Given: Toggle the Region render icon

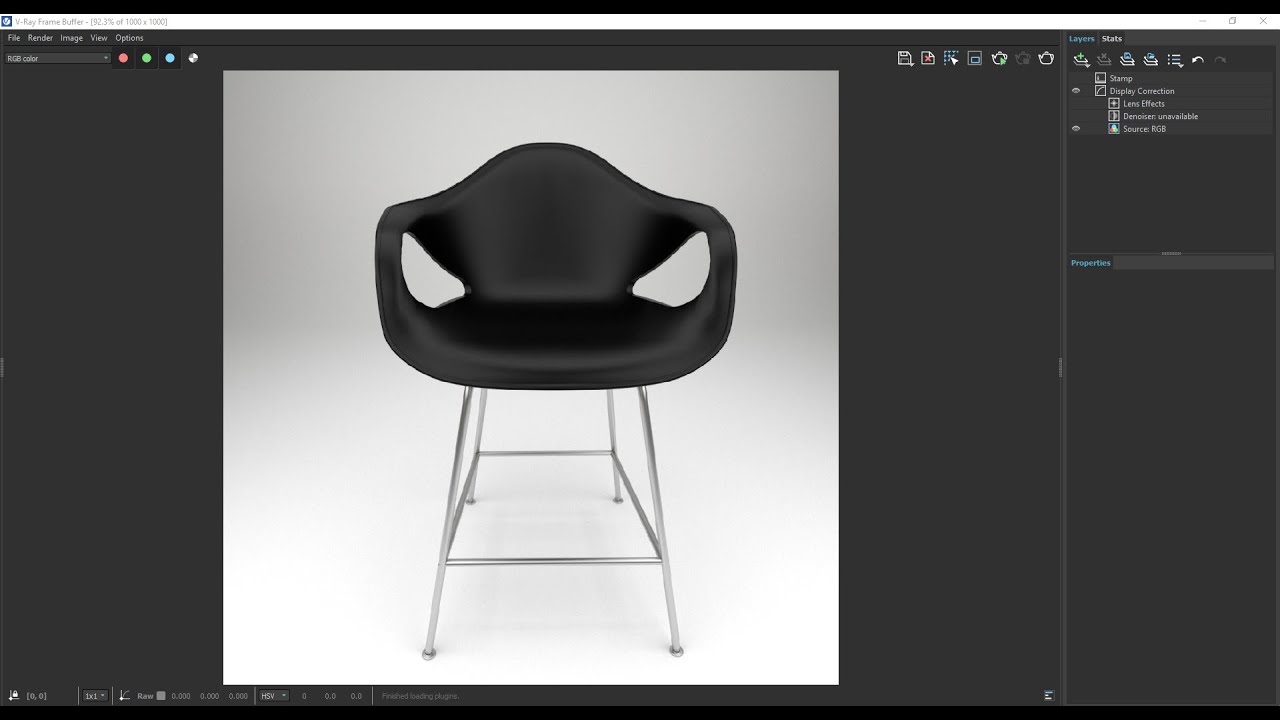Looking at the screenshot, I should 975,58.
